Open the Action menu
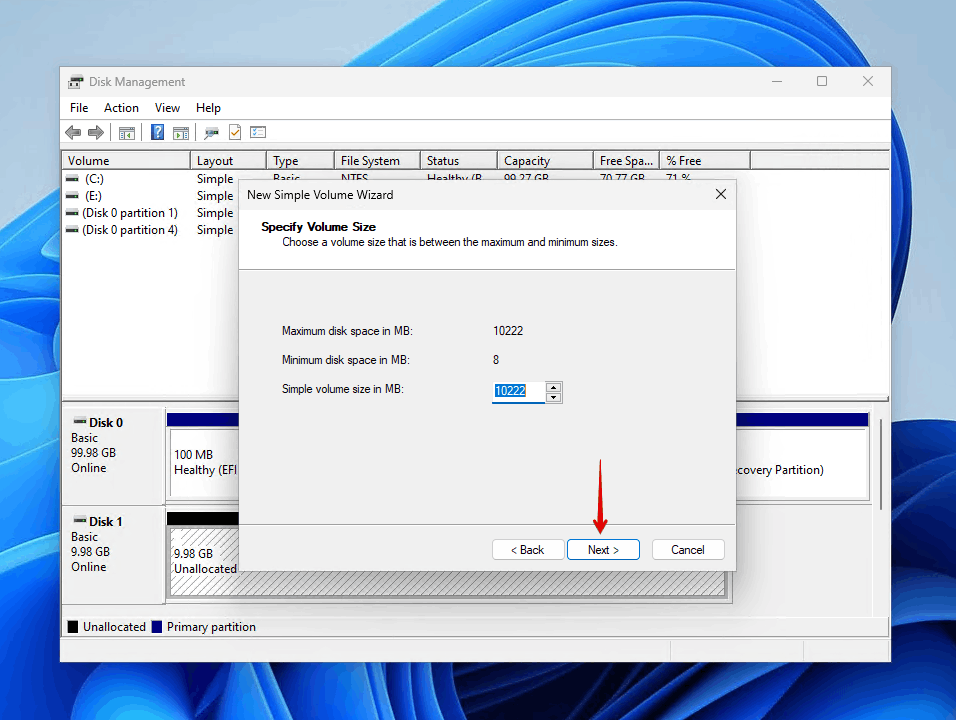956x720 pixels. point(121,107)
